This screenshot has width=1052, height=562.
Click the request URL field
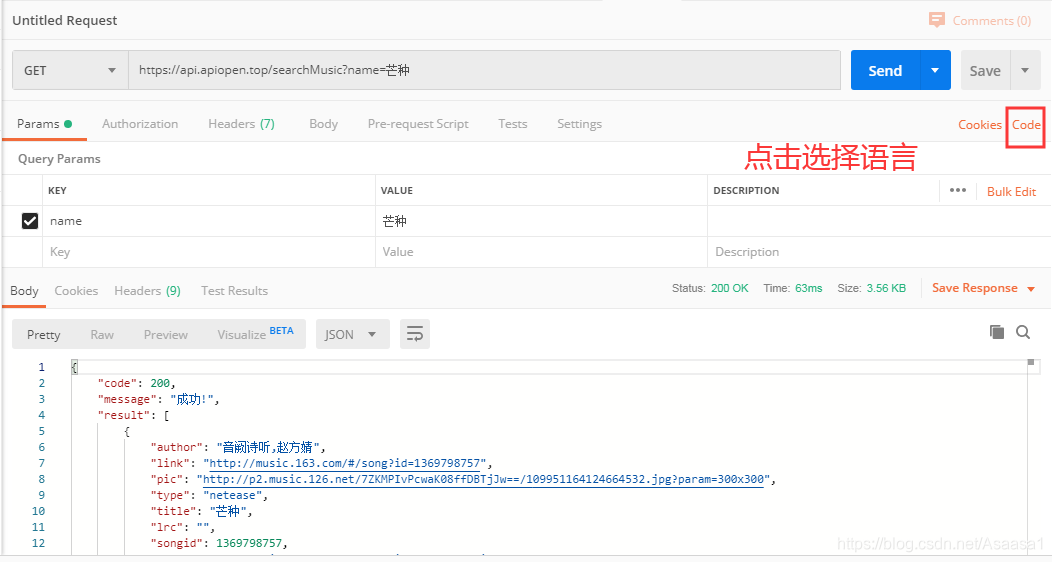tap(484, 70)
